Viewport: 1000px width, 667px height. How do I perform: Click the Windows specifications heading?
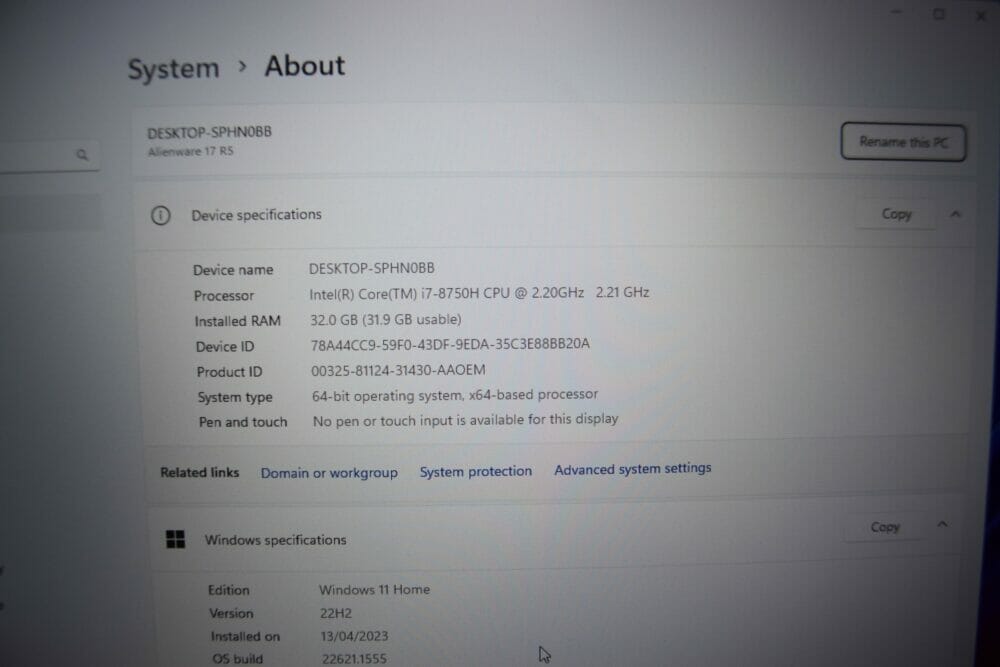coord(276,540)
